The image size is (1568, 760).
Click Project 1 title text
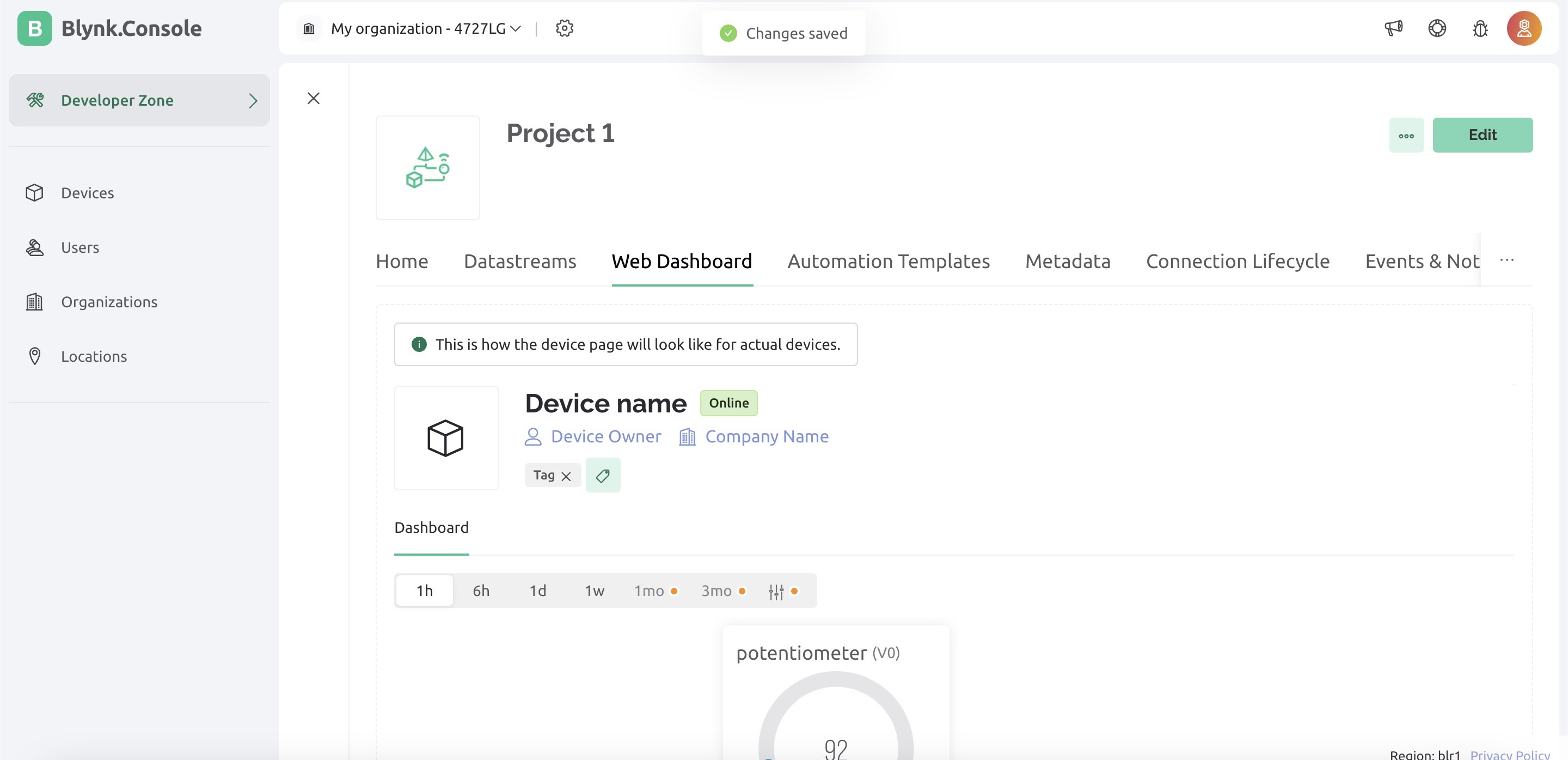click(x=560, y=133)
